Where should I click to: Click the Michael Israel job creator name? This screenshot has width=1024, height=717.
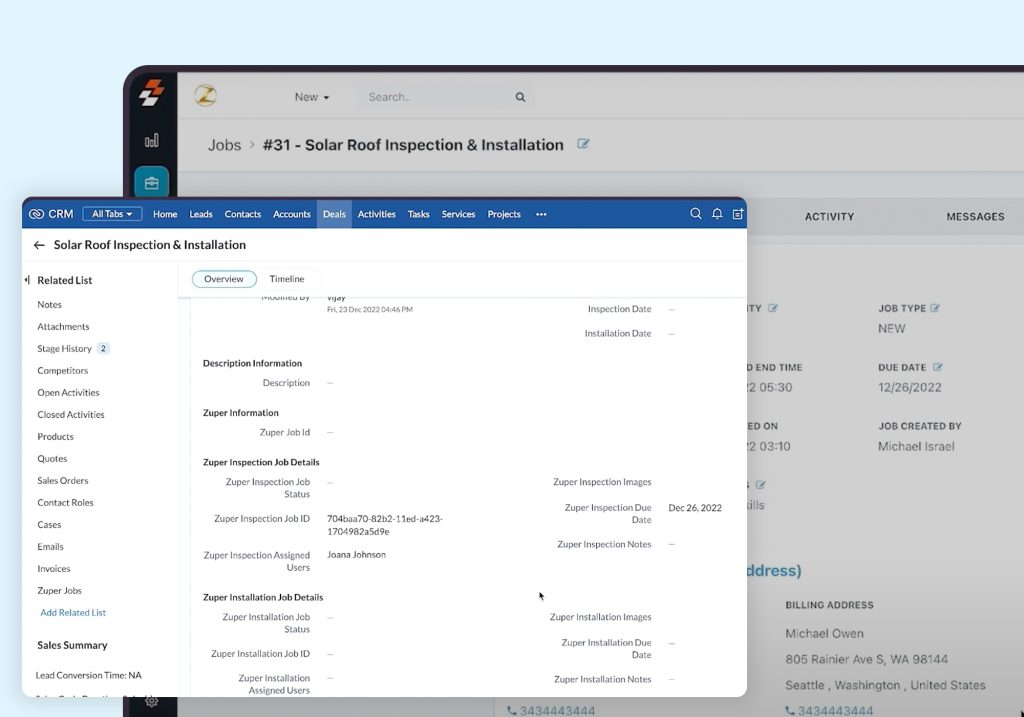tap(916, 447)
